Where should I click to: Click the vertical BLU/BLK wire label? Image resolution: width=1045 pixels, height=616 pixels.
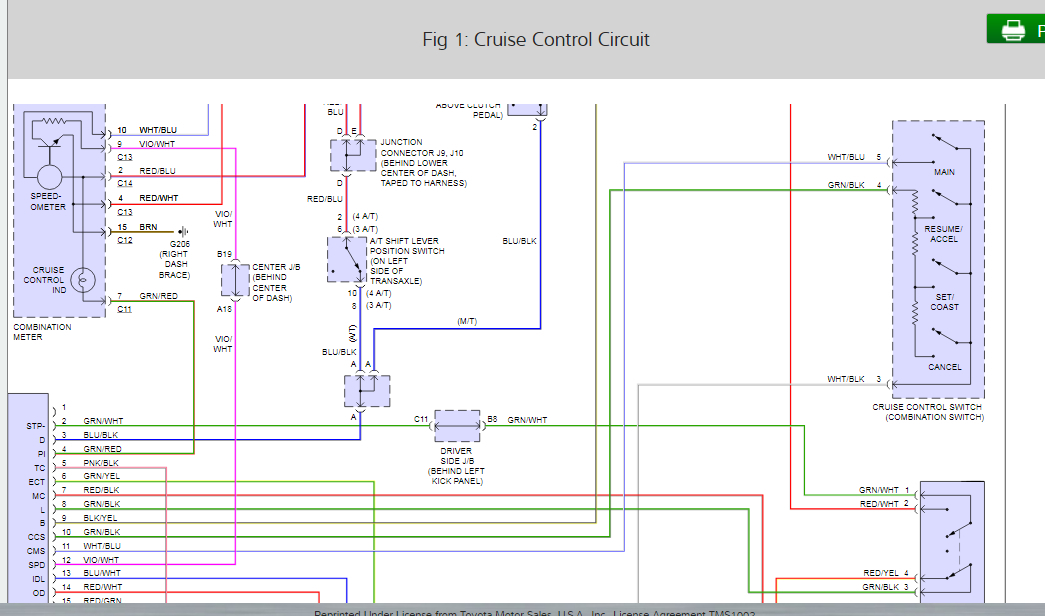520,241
